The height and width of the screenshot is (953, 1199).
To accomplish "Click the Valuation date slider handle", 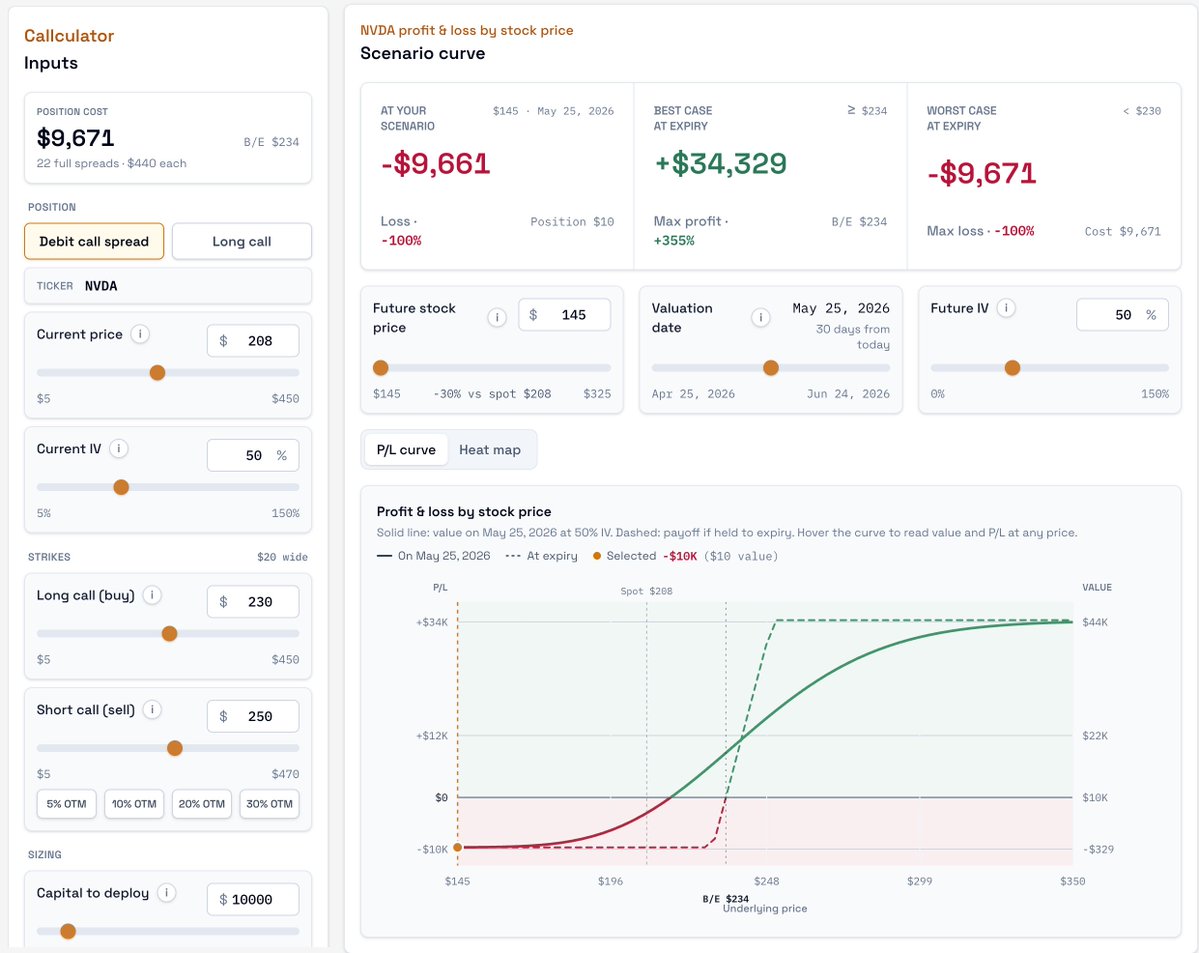I will click(x=771, y=368).
